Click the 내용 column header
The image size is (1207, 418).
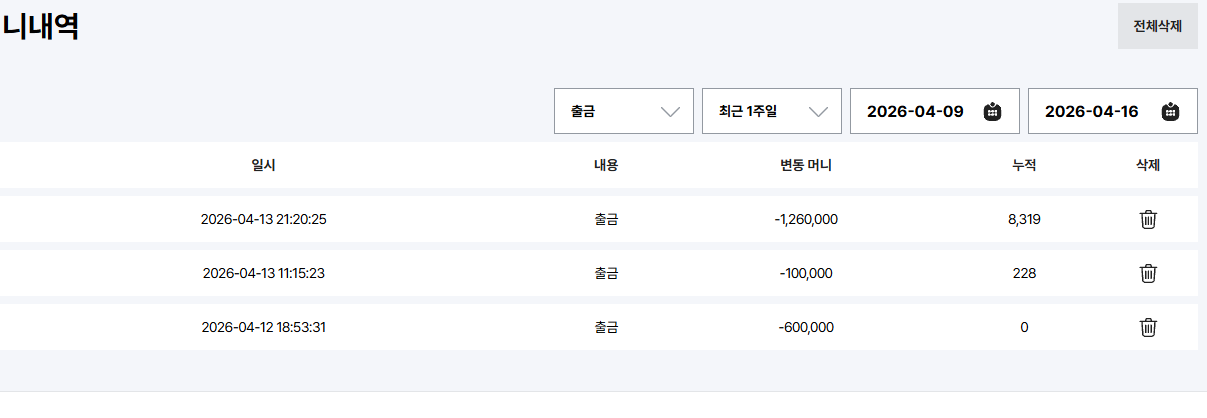click(x=606, y=165)
